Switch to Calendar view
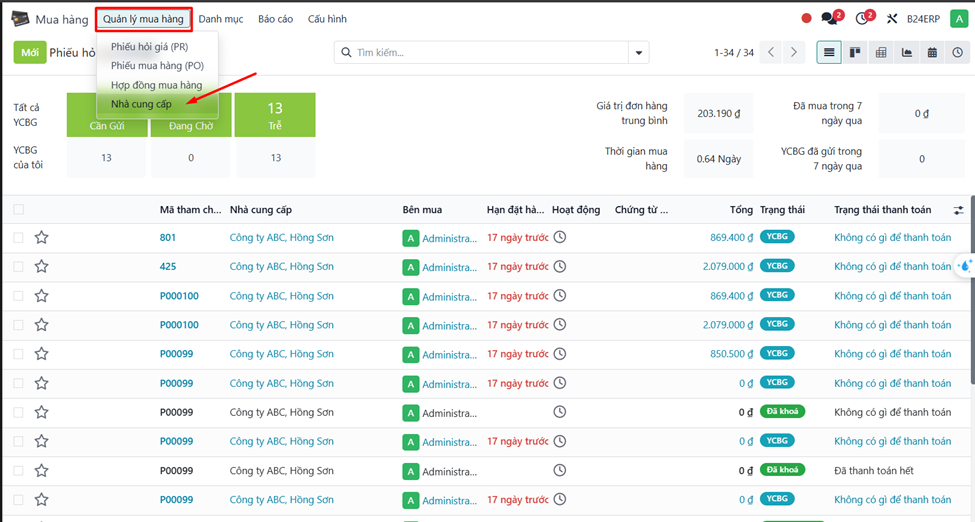 click(932, 52)
